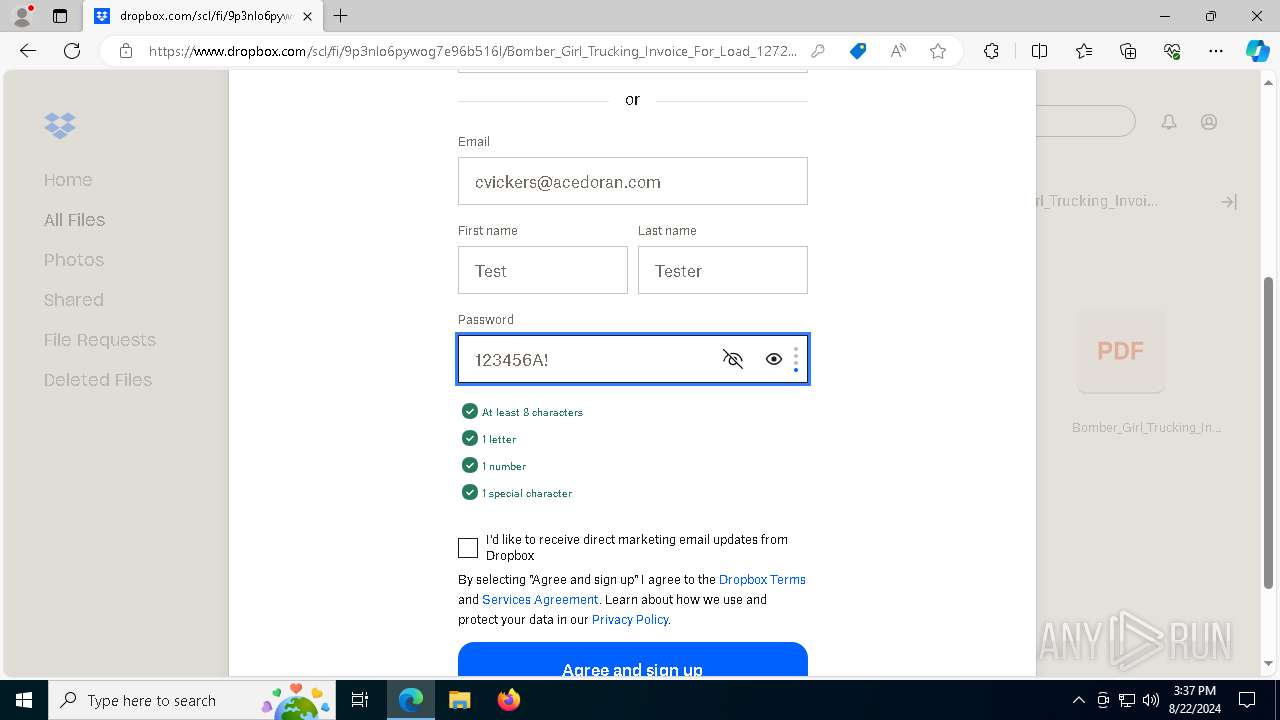
Task: Open File Explorer from taskbar
Action: click(x=459, y=700)
